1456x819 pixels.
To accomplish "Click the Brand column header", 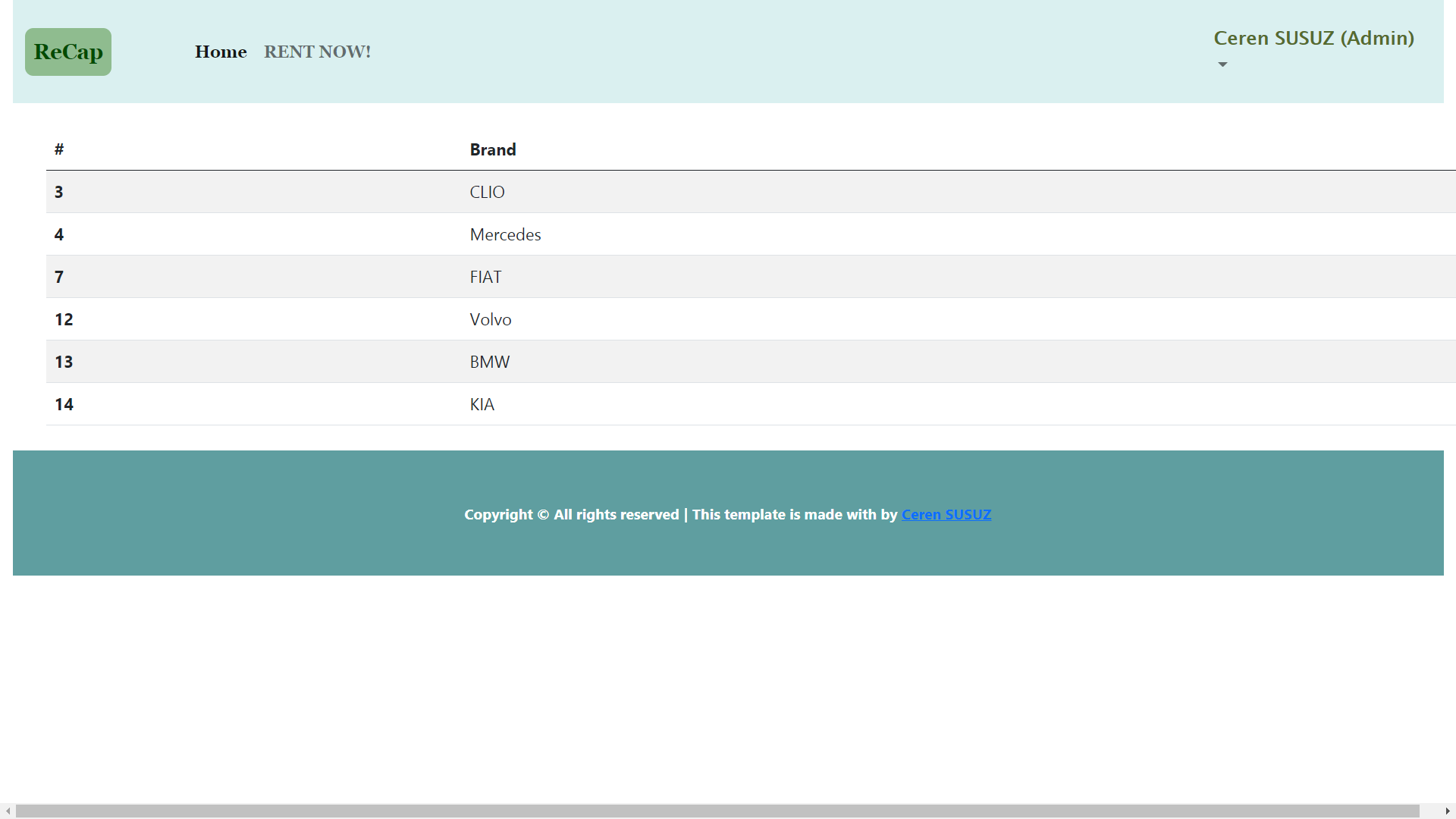I will [x=493, y=149].
